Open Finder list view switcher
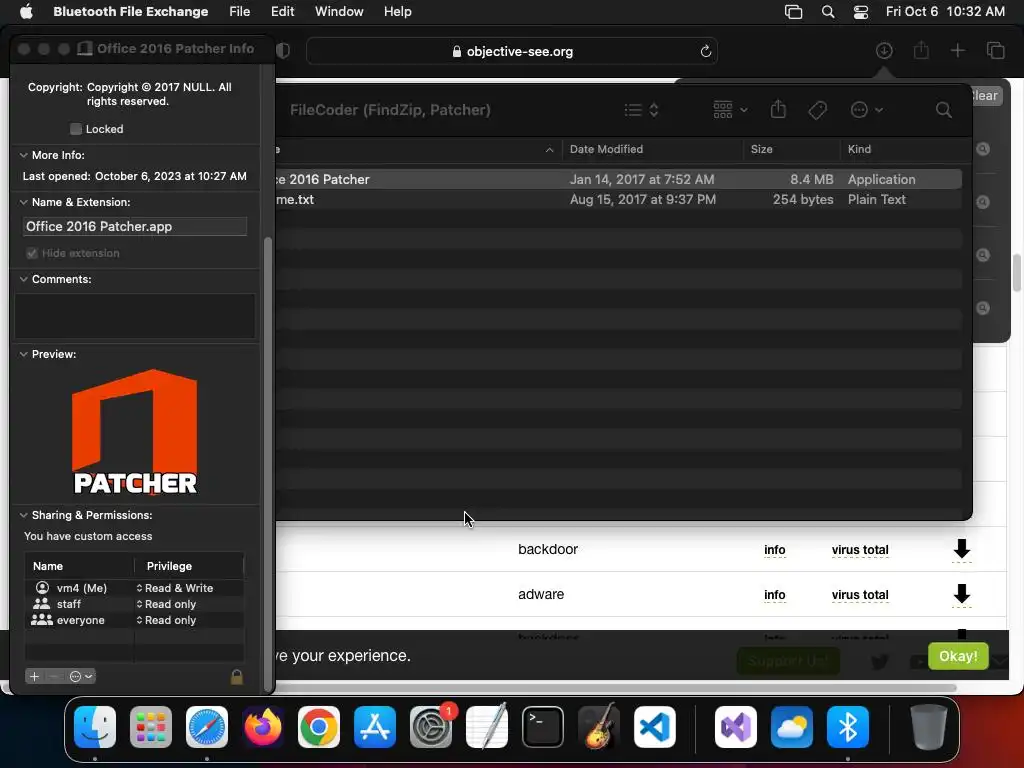The height and width of the screenshot is (768, 1024). [641, 110]
